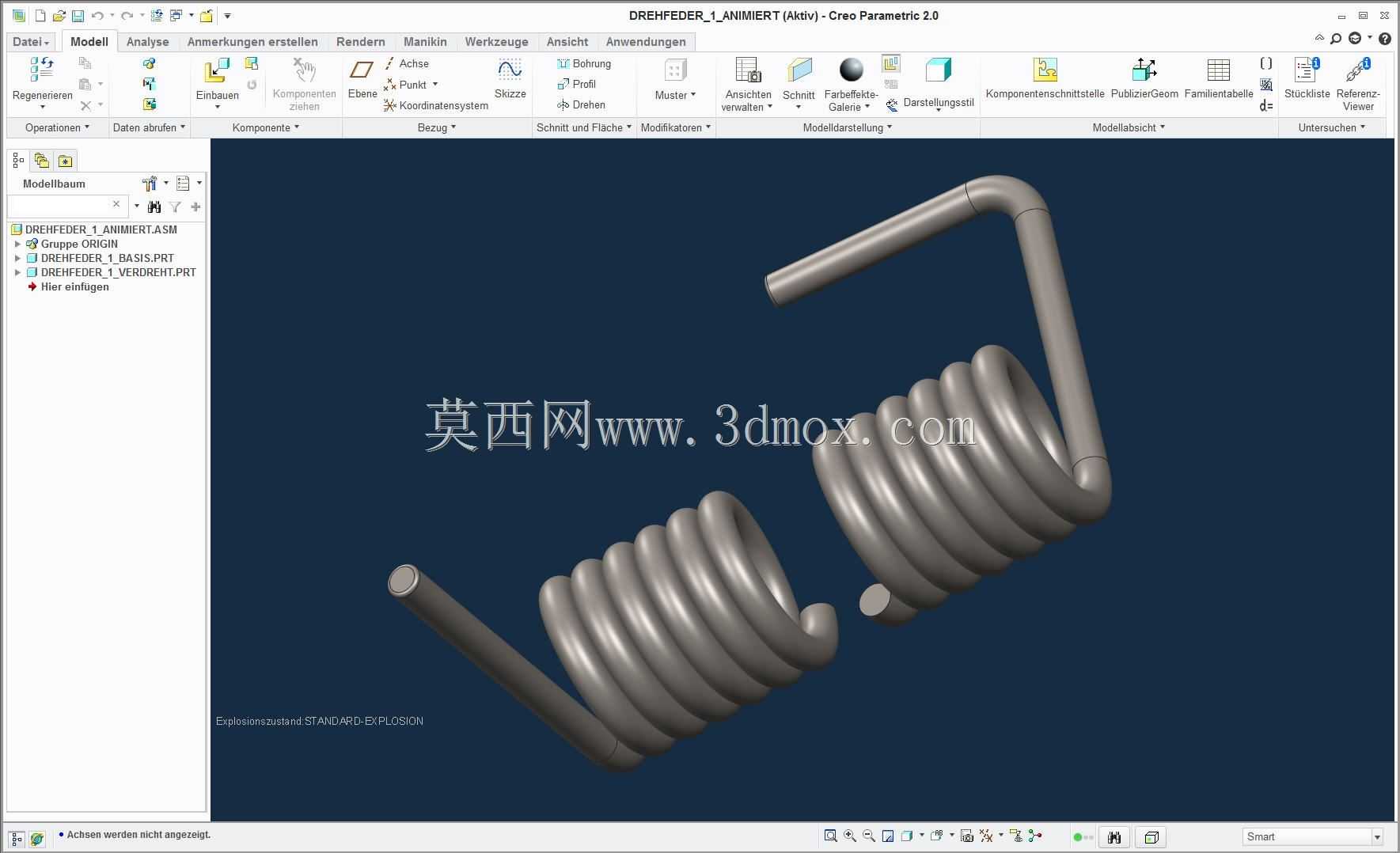Screen dimensions: 1400x853
Task: Click binoculars search button in status bar
Action: click(x=1114, y=837)
